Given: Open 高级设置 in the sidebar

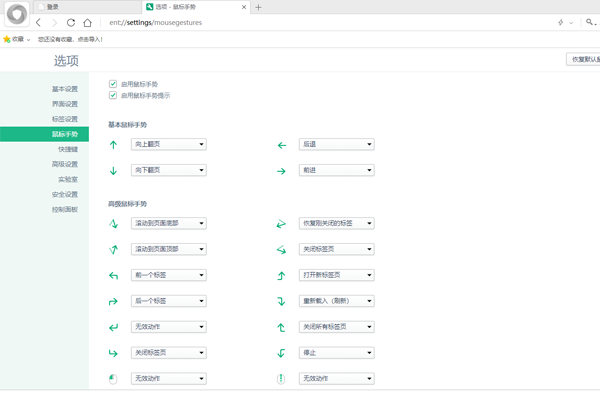Looking at the screenshot, I should click(65, 164).
